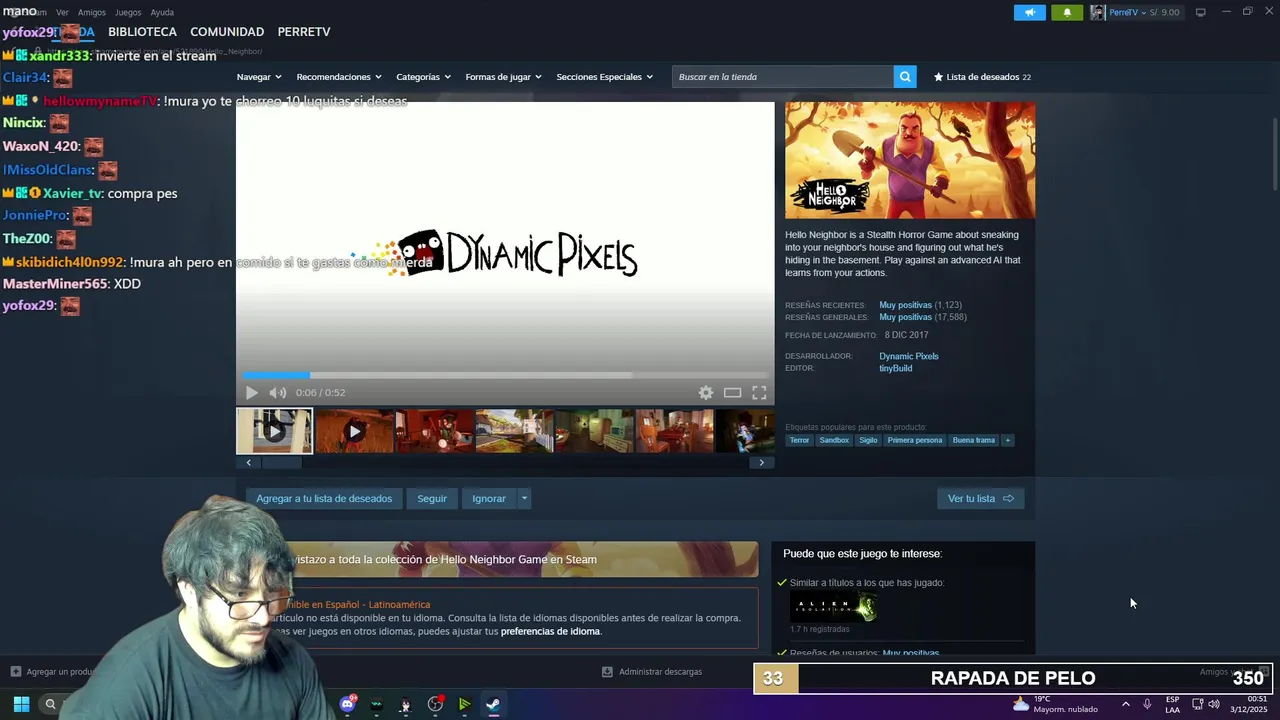Switch to the PERRETV profile tab
Viewport: 1280px width, 720px height.
point(304,32)
